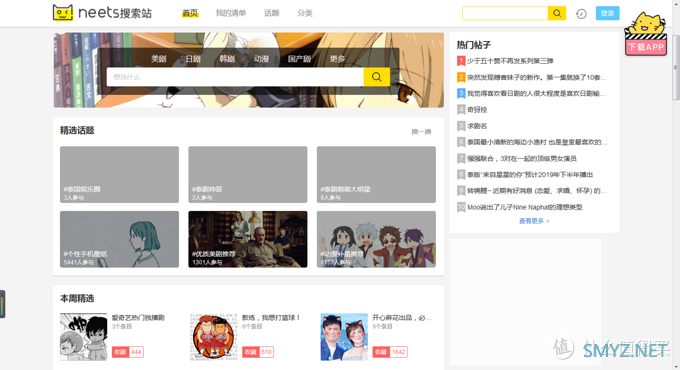The width and height of the screenshot is (680, 370).
Task: Click the page vertical scrollbar thumb
Action: point(676,67)
